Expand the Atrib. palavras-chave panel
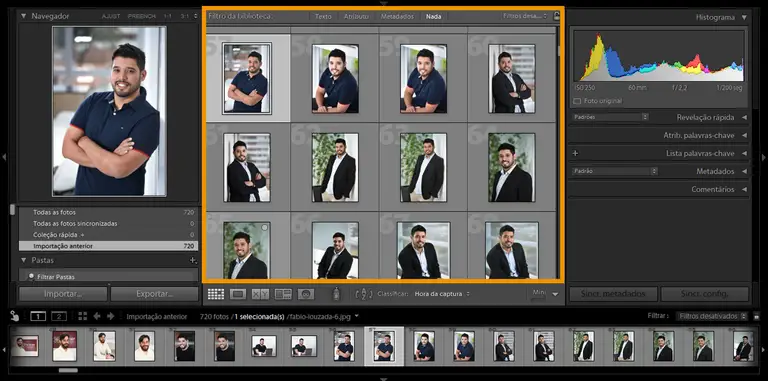768x381 pixels. 744,135
